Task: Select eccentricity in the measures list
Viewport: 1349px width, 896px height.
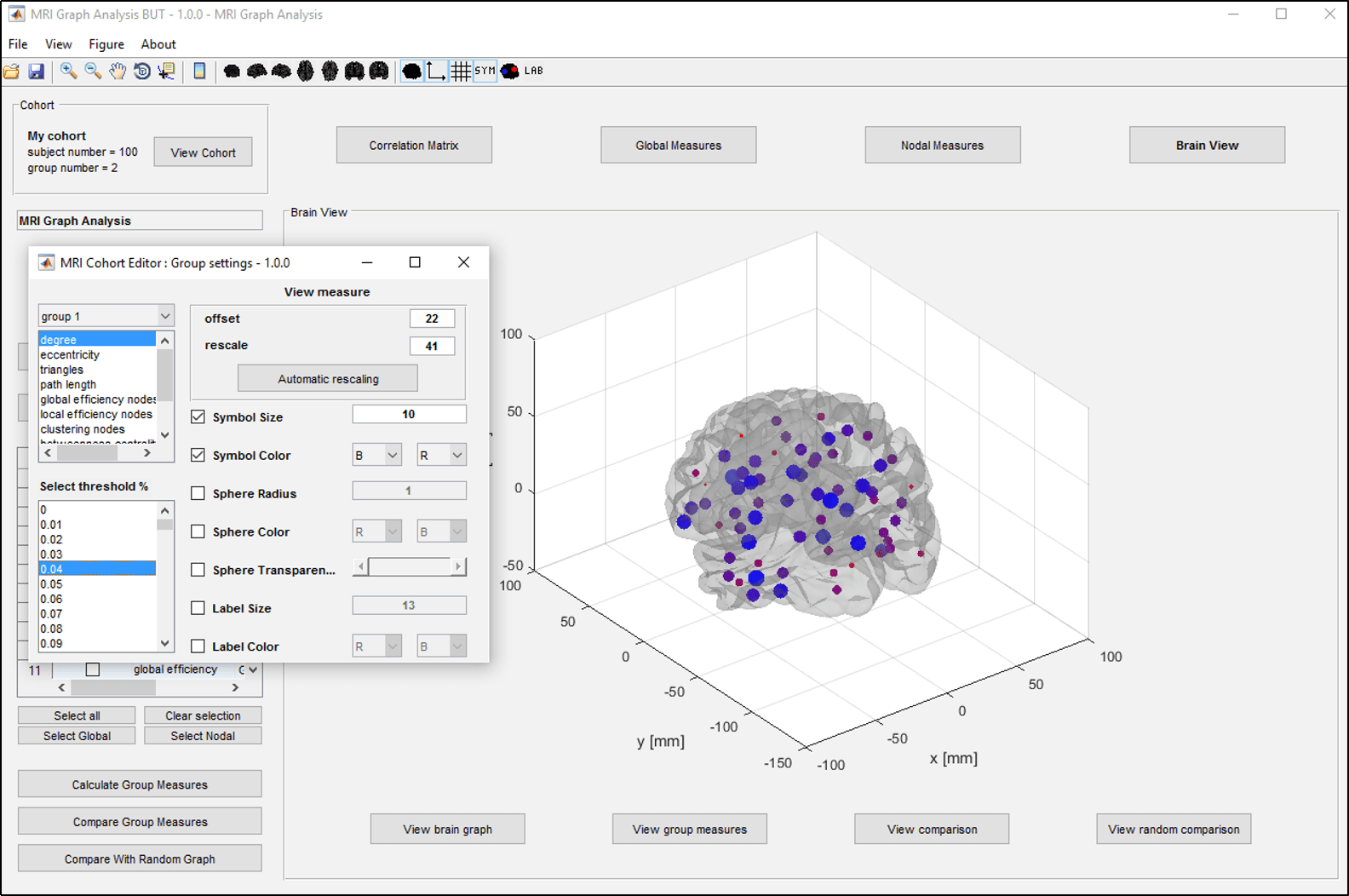Action: [97, 355]
